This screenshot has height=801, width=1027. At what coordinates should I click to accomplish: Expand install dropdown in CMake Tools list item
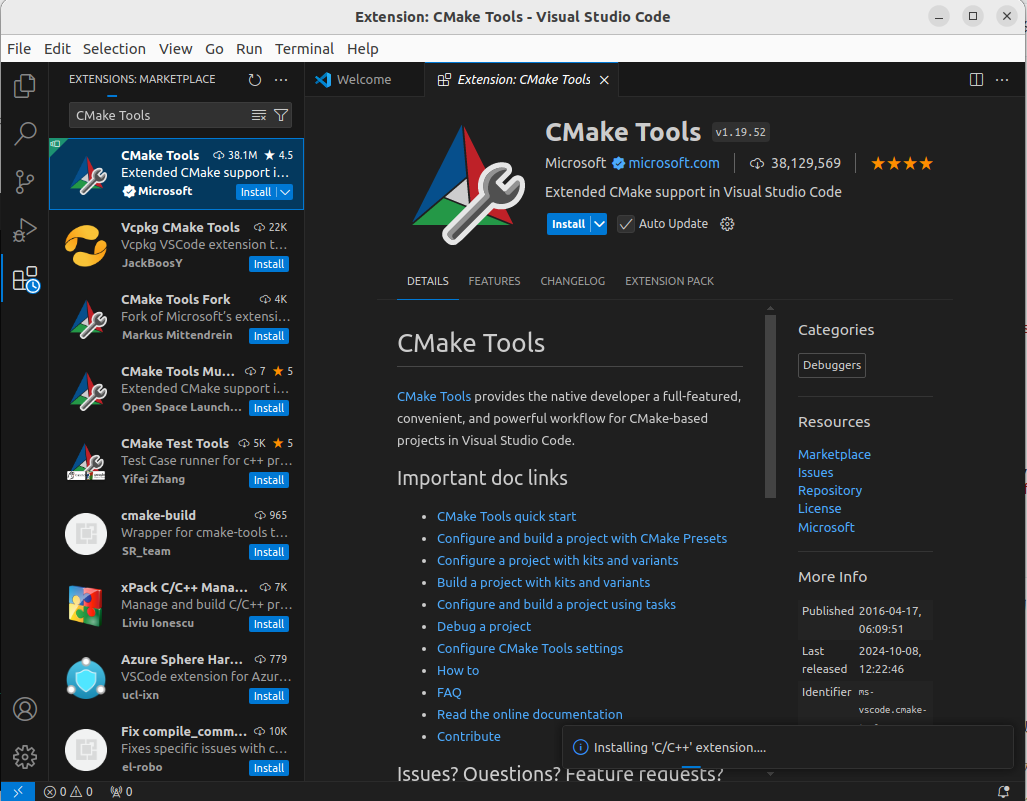285,192
